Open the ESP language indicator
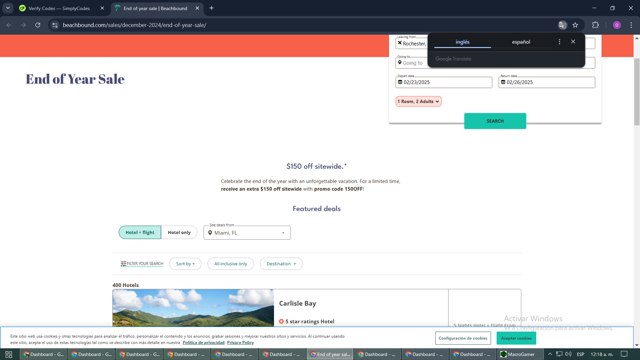 pos(580,354)
